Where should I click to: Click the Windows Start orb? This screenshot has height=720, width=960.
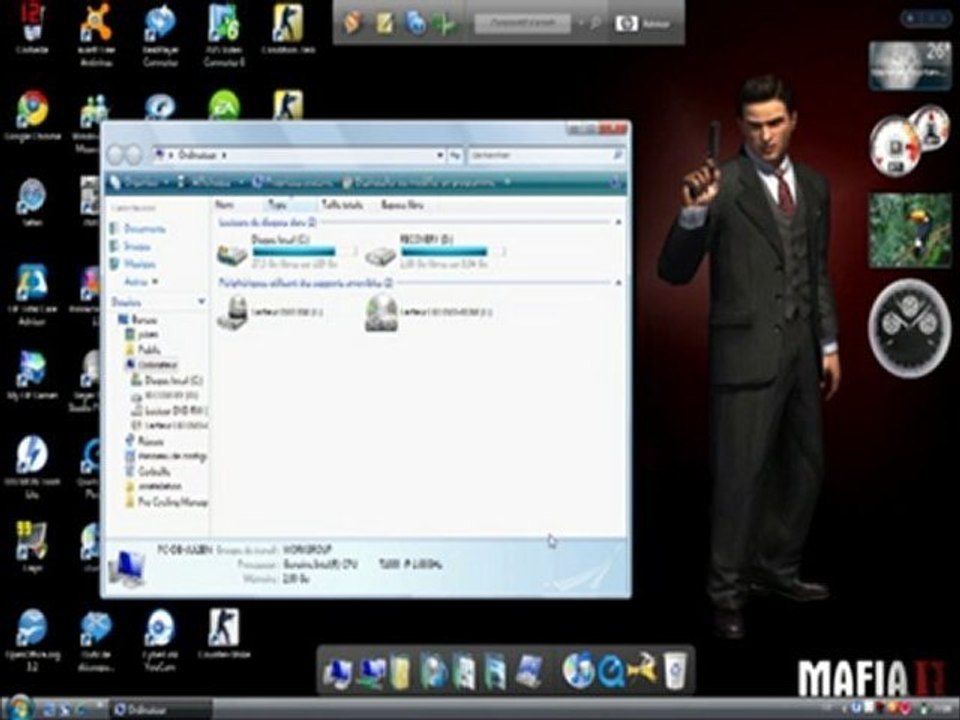click(x=20, y=708)
